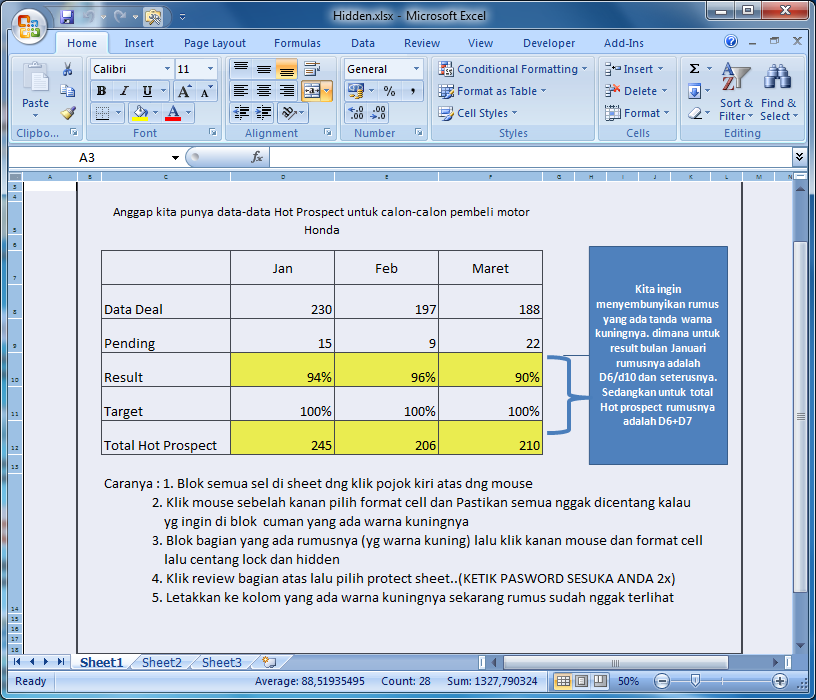Apply top vertical alignment
Screen dimensions: 816x700
point(240,69)
